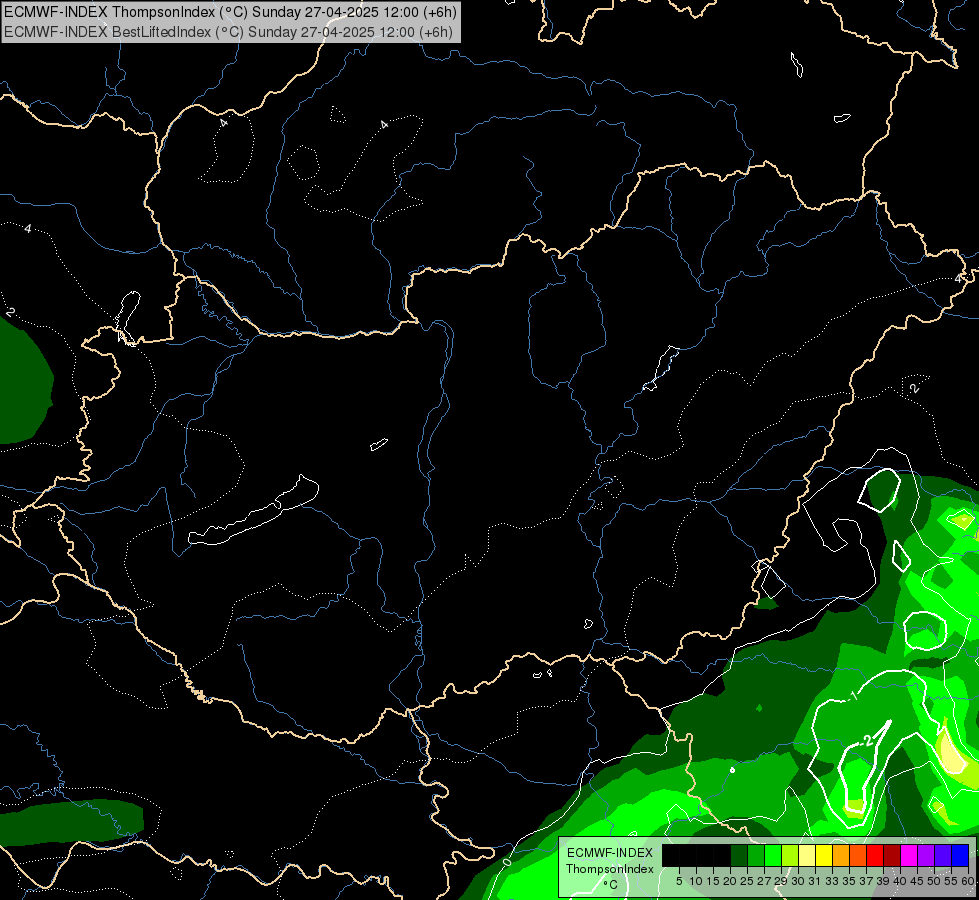The width and height of the screenshot is (979, 900).
Task: Select the orange 33–35 legend swatch
Action: tap(841, 855)
